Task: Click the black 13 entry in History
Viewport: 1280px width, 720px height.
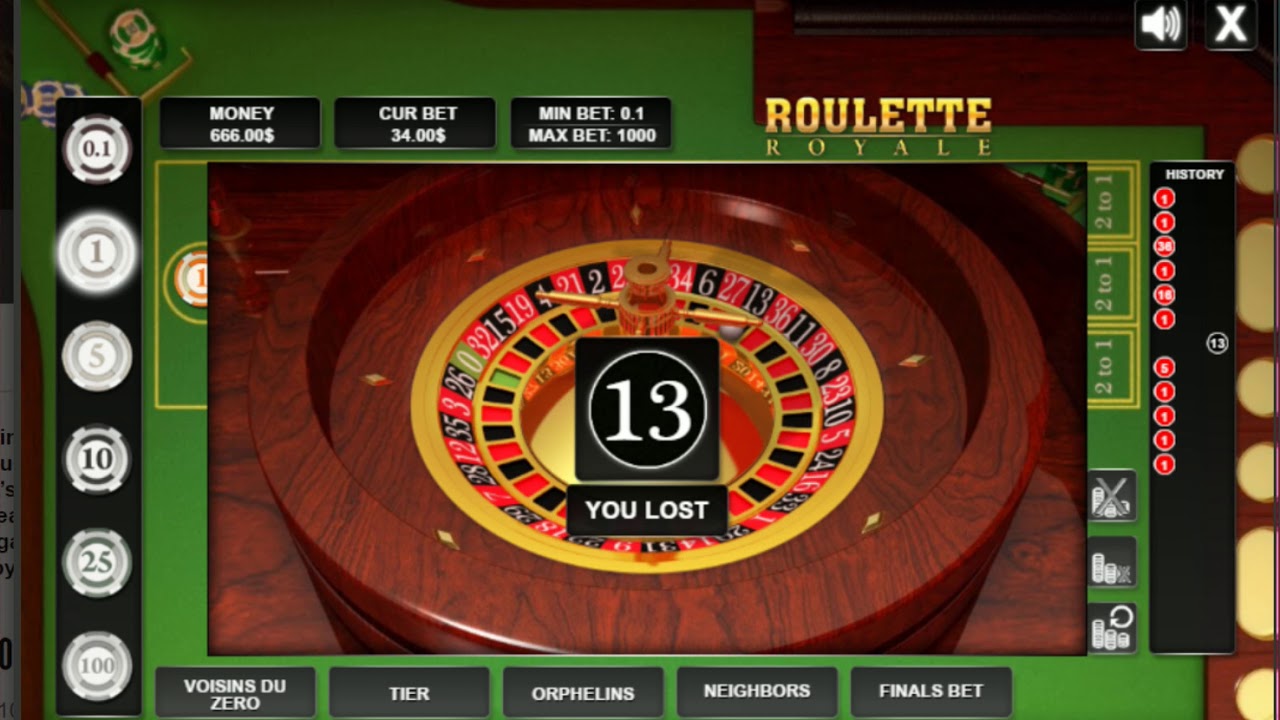Action: 1217,344
